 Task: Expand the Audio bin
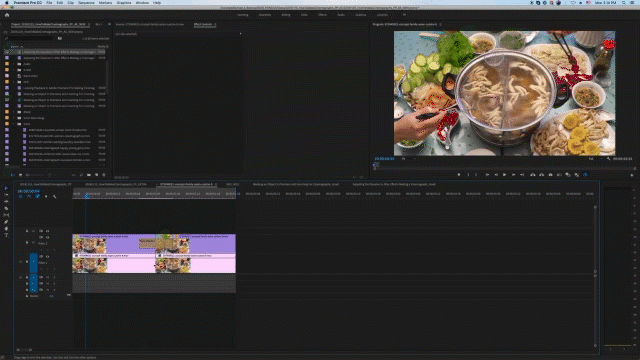coord(13,64)
